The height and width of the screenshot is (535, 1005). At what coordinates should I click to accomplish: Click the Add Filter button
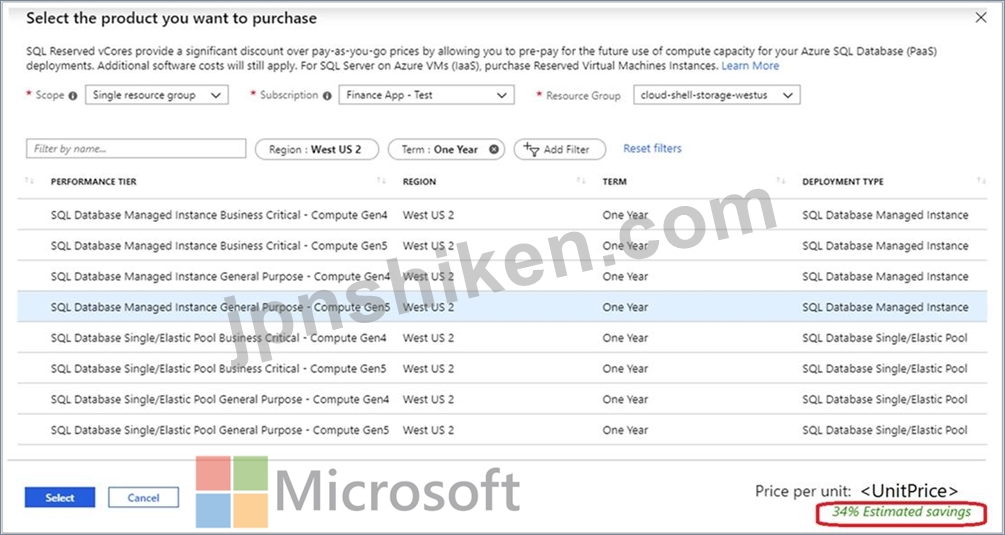tap(560, 149)
